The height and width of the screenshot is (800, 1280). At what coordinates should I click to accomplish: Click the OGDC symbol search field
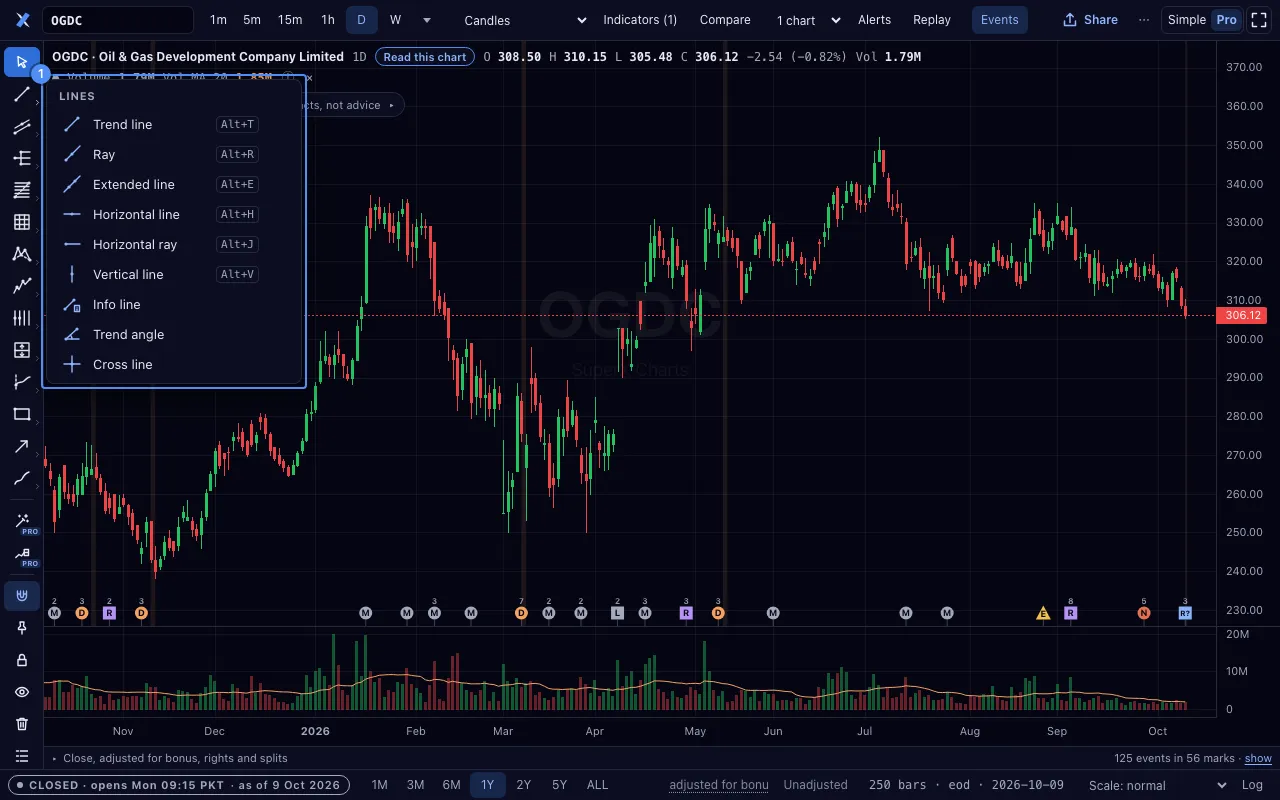click(118, 20)
